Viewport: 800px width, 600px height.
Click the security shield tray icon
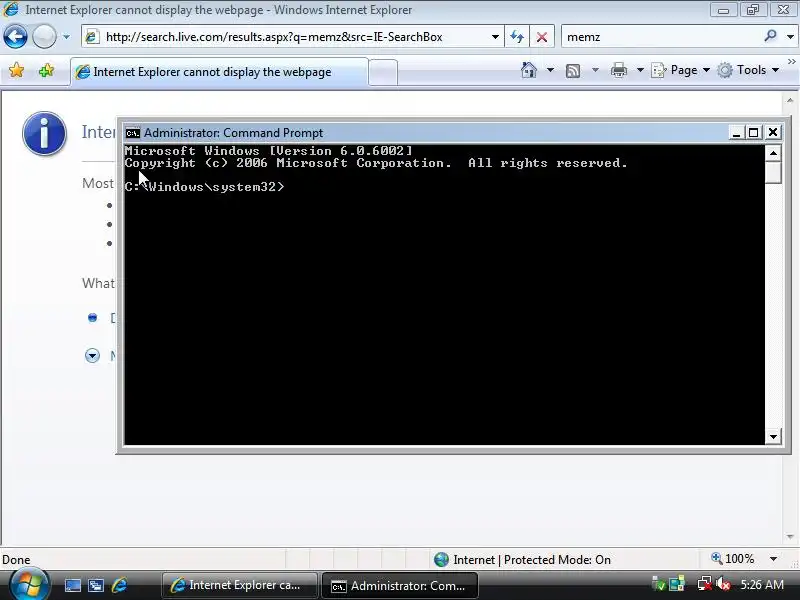[659, 584]
